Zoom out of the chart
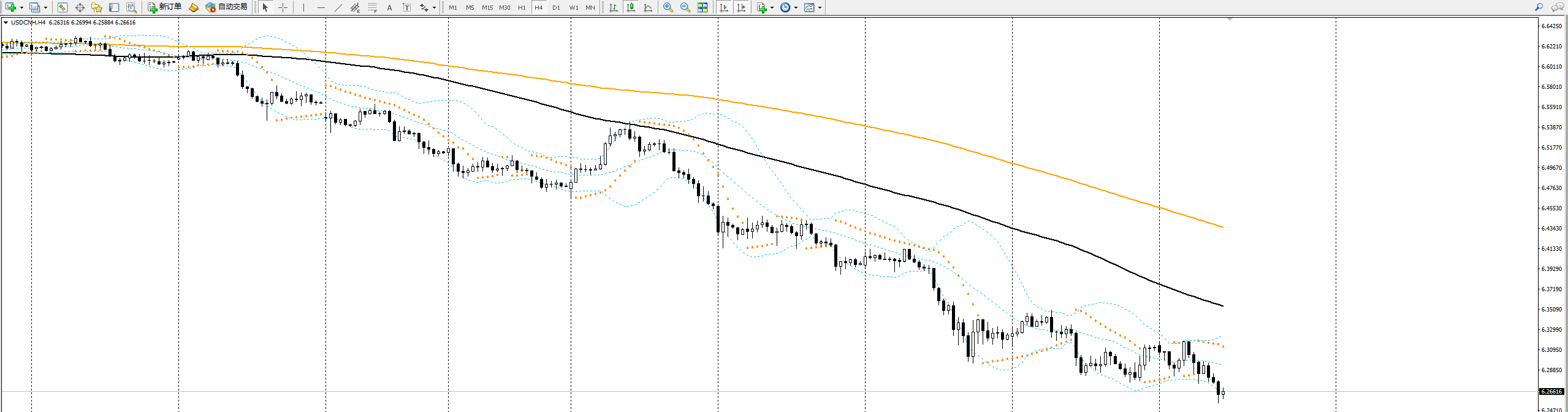 (x=685, y=7)
